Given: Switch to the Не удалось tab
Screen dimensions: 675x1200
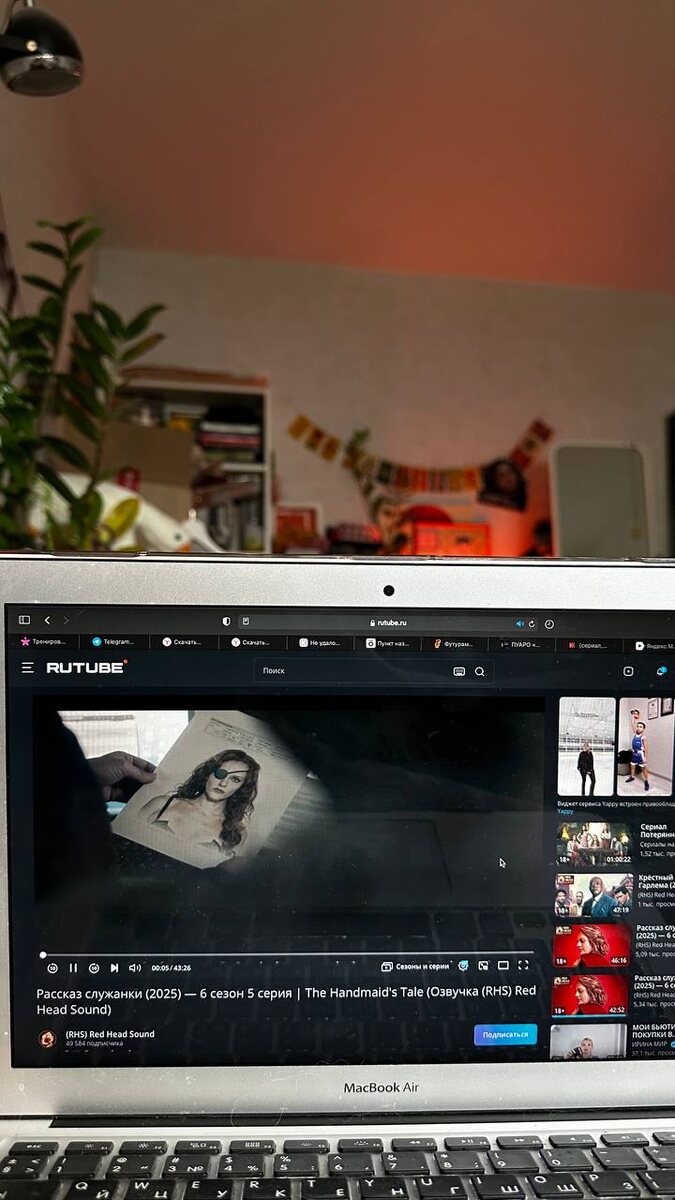Looking at the screenshot, I should (x=320, y=643).
